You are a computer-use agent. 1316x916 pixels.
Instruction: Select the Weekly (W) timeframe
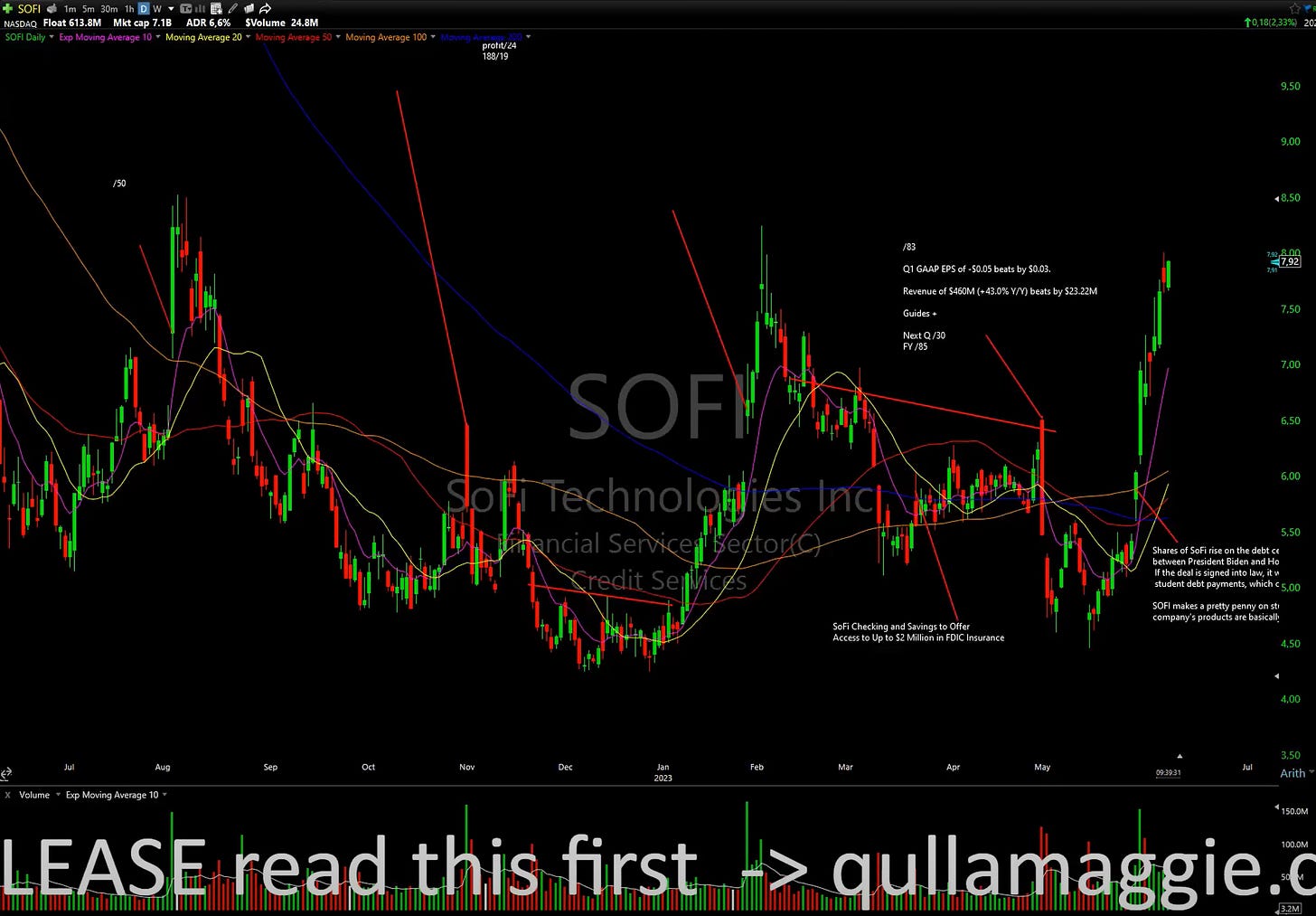[x=157, y=9]
